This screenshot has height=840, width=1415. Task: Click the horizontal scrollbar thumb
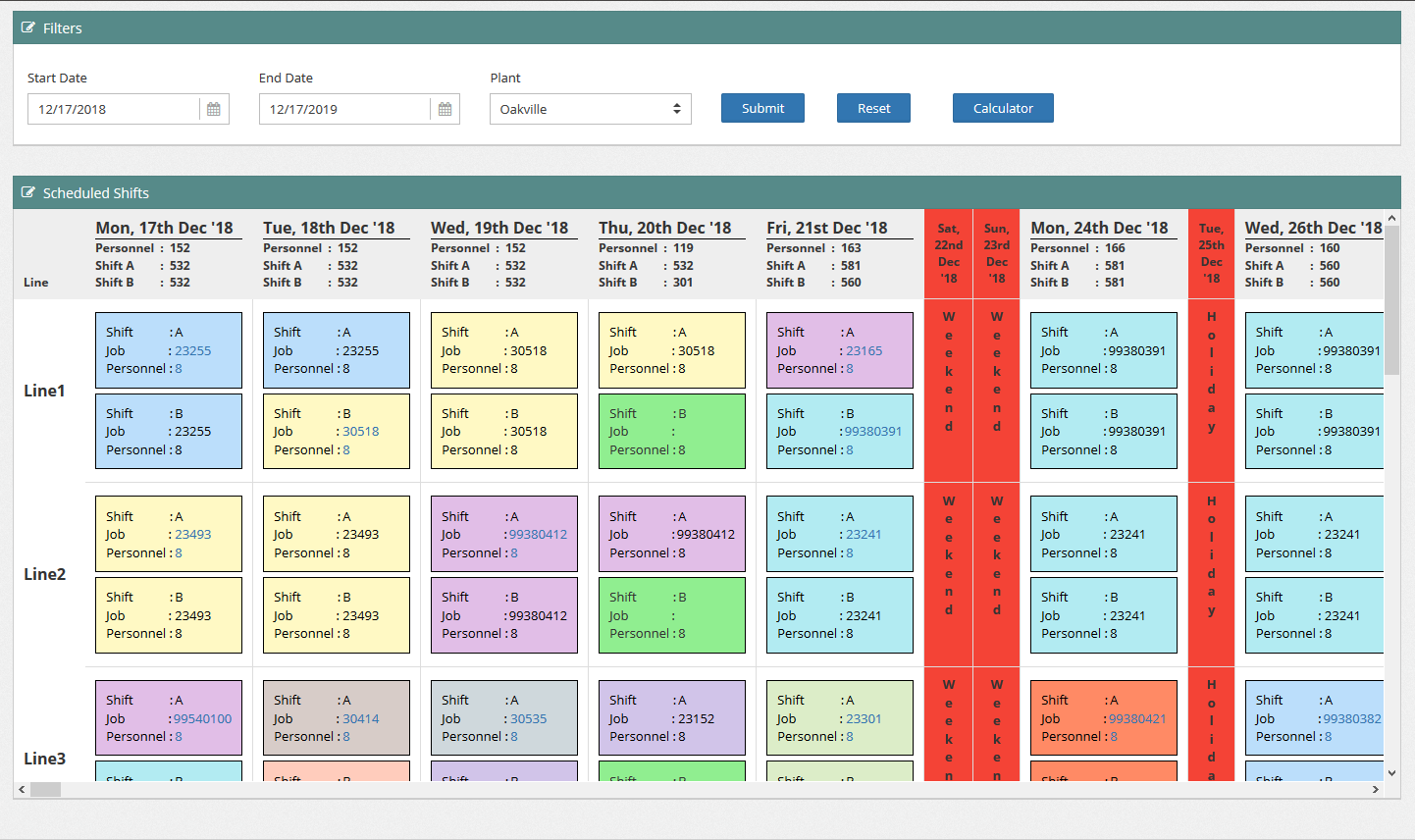(x=46, y=789)
